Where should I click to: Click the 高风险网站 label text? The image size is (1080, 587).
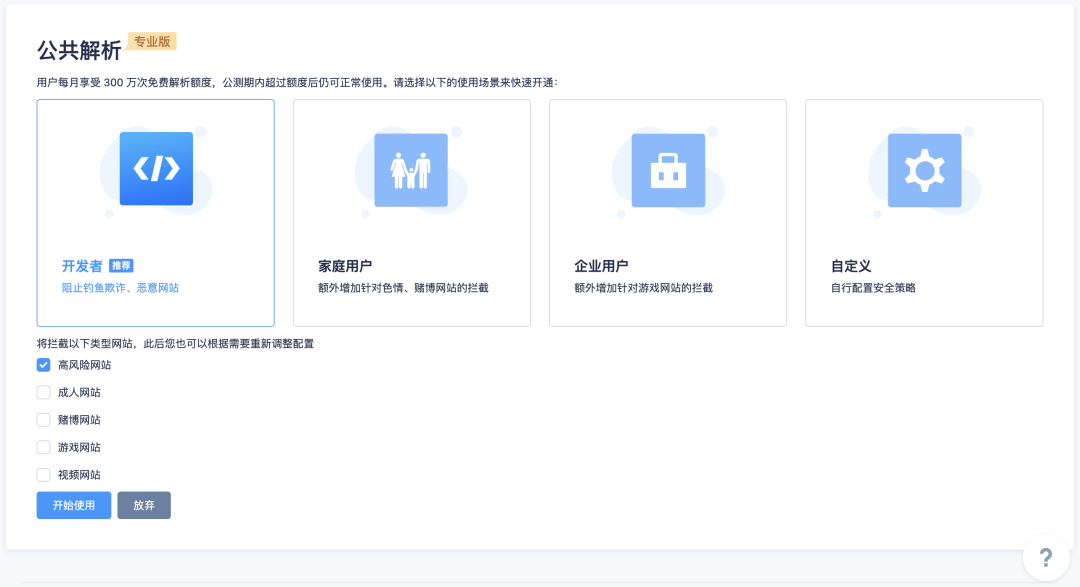pos(84,365)
